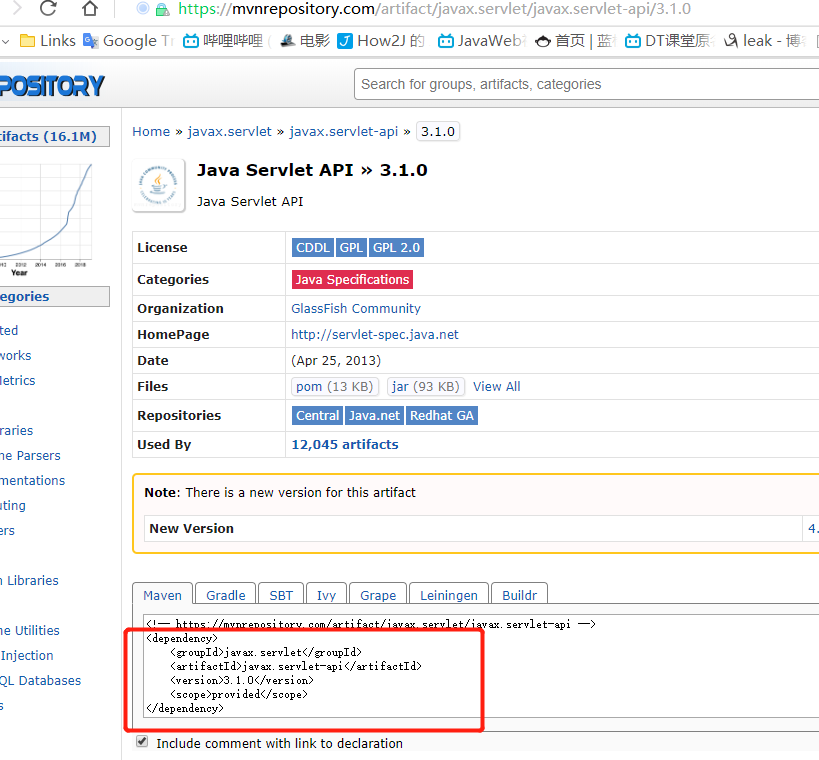Click the Maven dependency snippet text area
The height and width of the screenshot is (760, 819).
click(x=481, y=666)
